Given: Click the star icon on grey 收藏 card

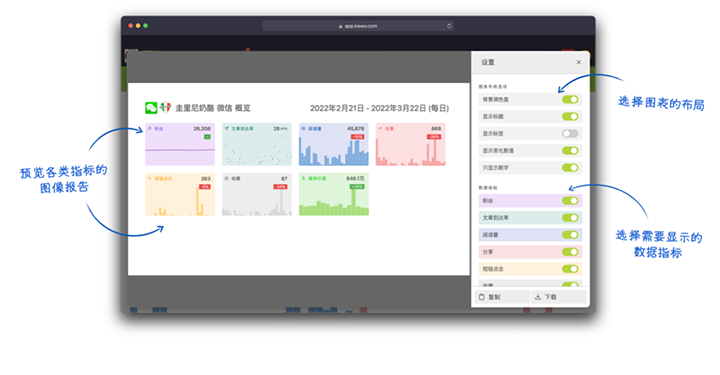Looking at the screenshot, I should pyautogui.click(x=226, y=178).
